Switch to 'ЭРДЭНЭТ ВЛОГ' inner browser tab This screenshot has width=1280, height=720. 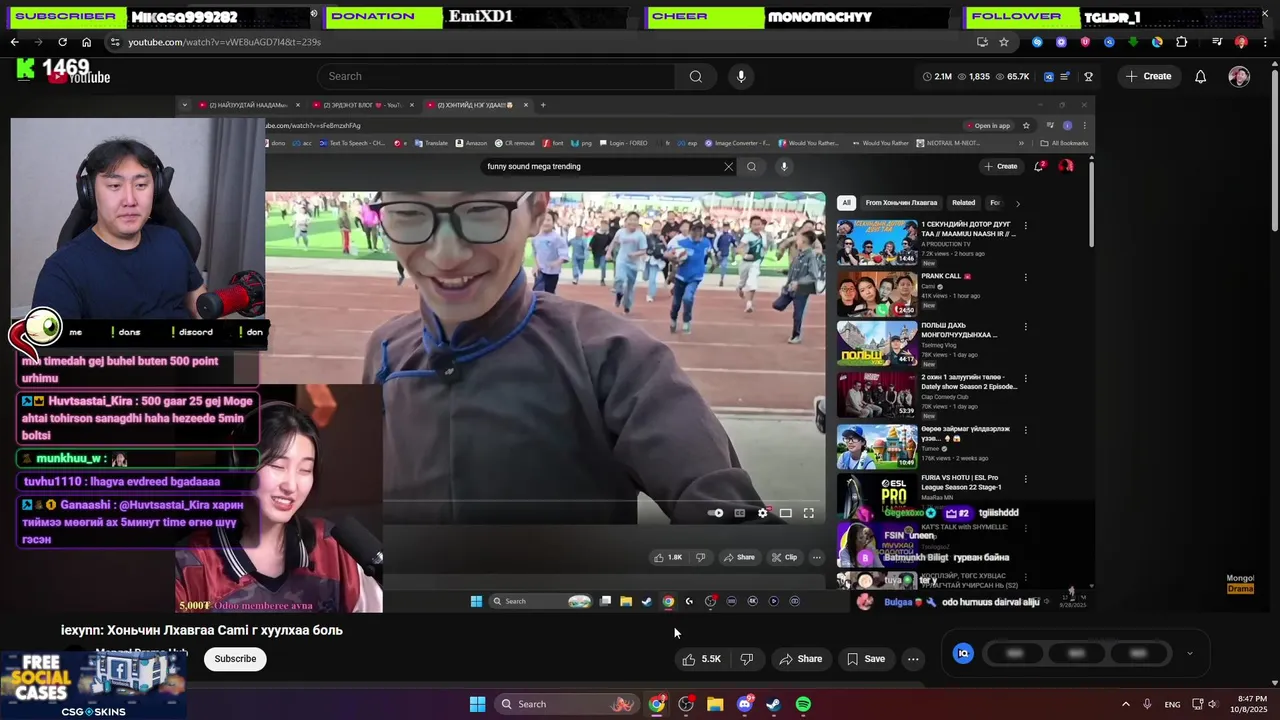[x=362, y=105]
